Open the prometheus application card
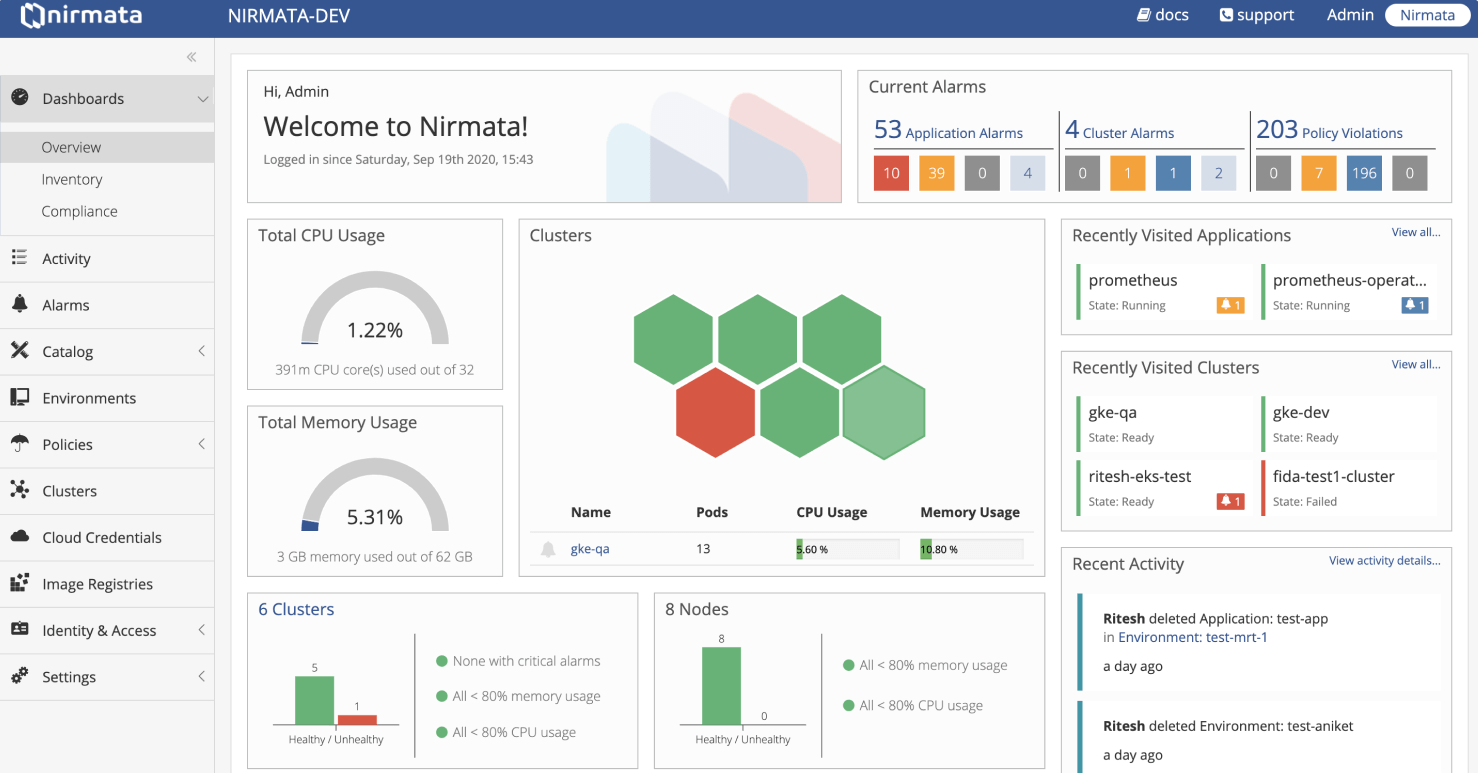Viewport: 1478px width, 773px height. pos(1161,292)
